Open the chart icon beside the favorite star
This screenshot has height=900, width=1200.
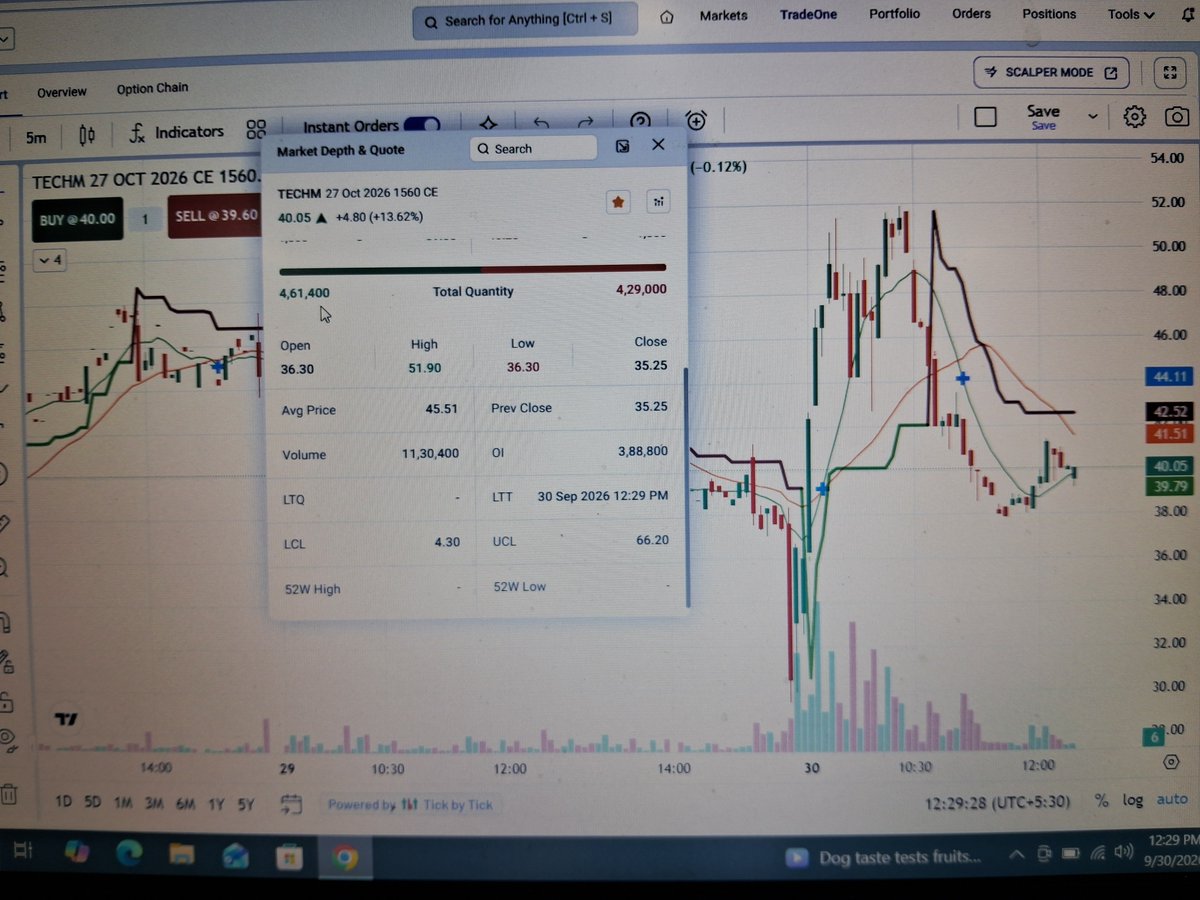pyautogui.click(x=658, y=202)
